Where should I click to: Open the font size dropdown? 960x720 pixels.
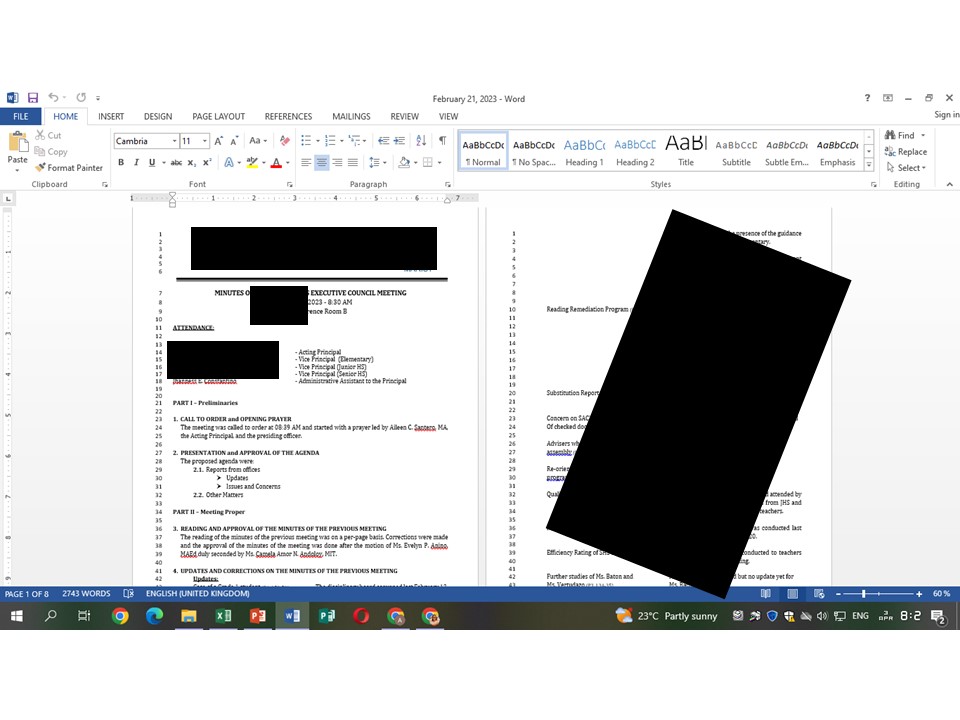(204, 141)
